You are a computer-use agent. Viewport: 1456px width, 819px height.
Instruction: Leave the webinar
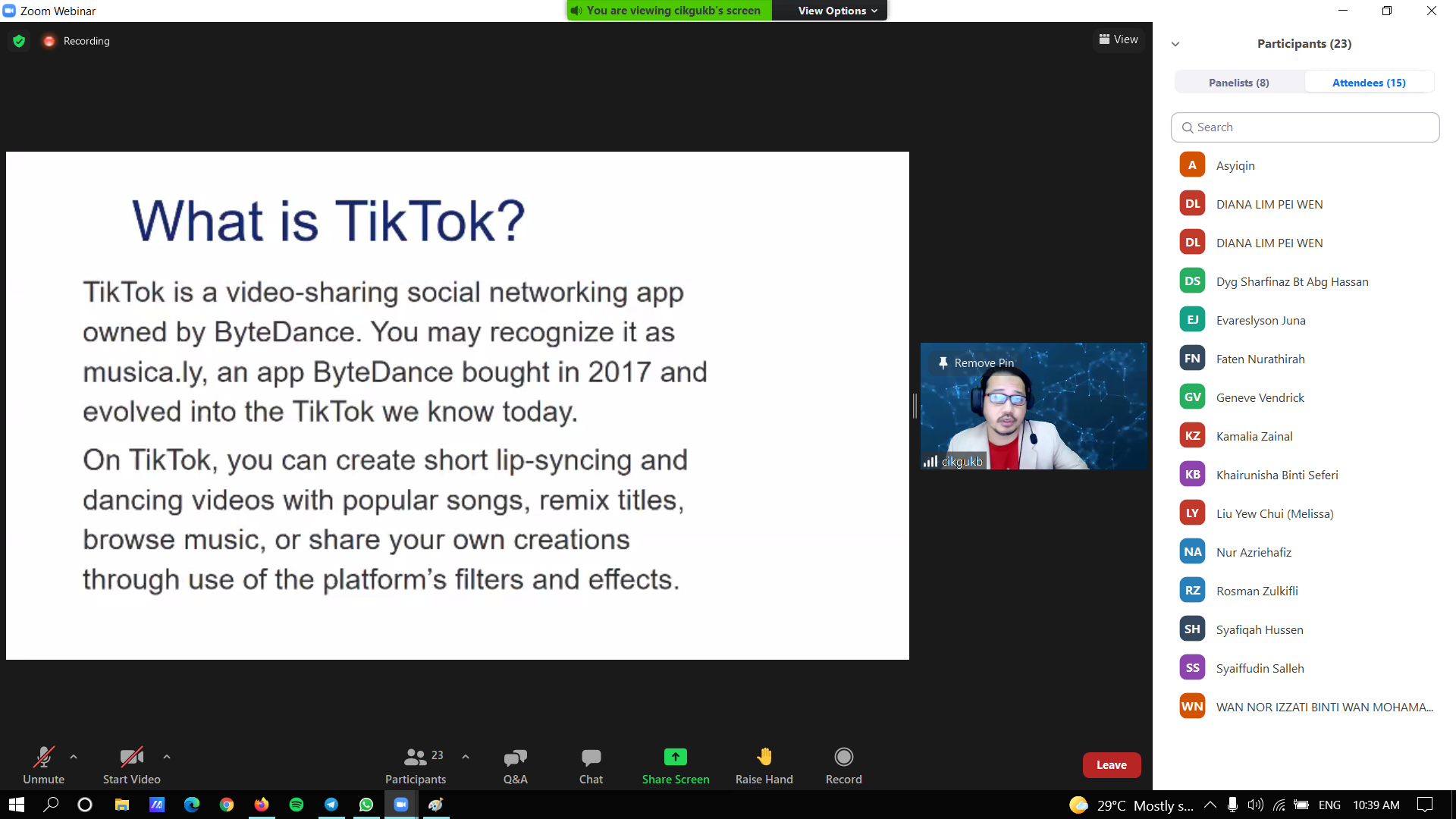(x=1111, y=764)
